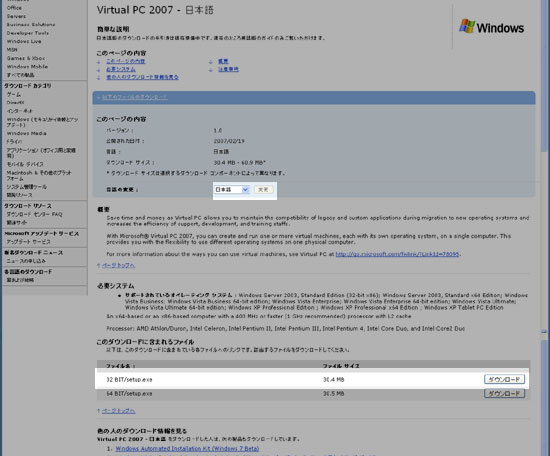Jump to 概要 anchor link
The image size is (550, 456).
(223, 61)
